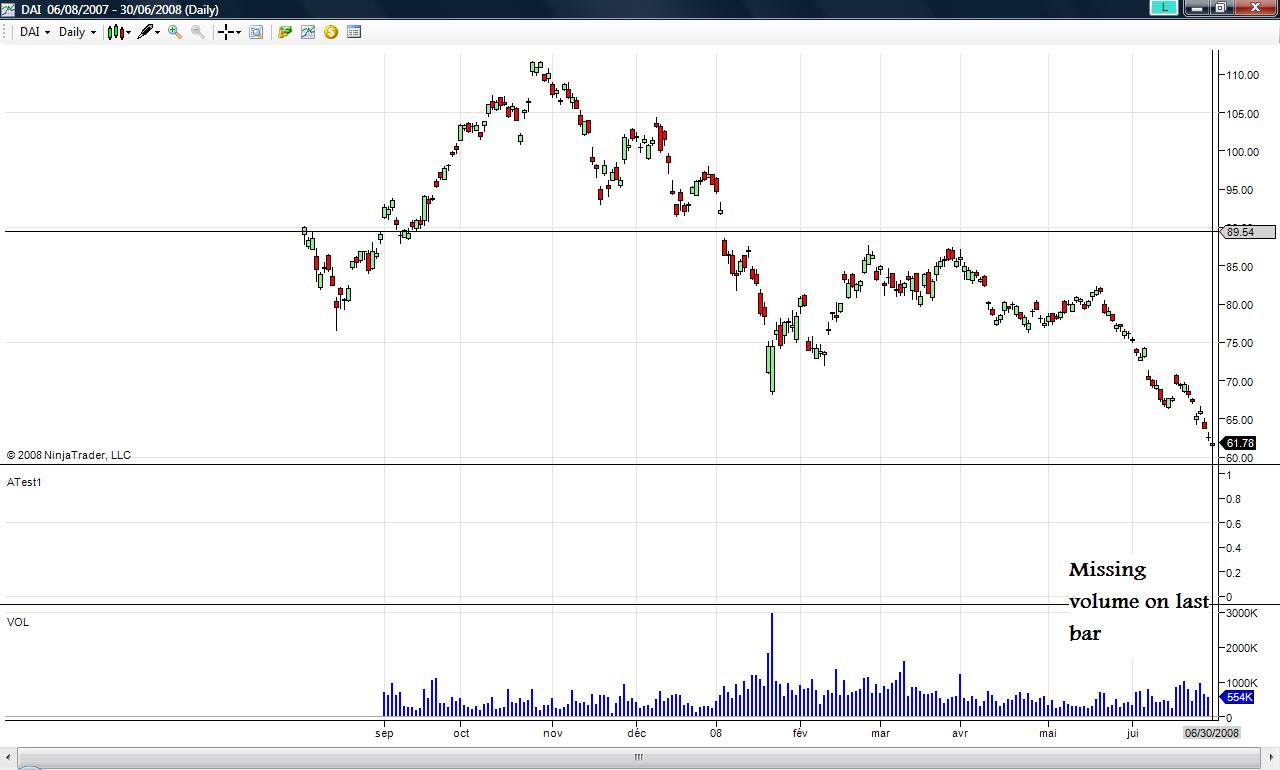The width and height of the screenshot is (1280, 770).
Task: Open the indicators chart icon
Action: (x=308, y=32)
